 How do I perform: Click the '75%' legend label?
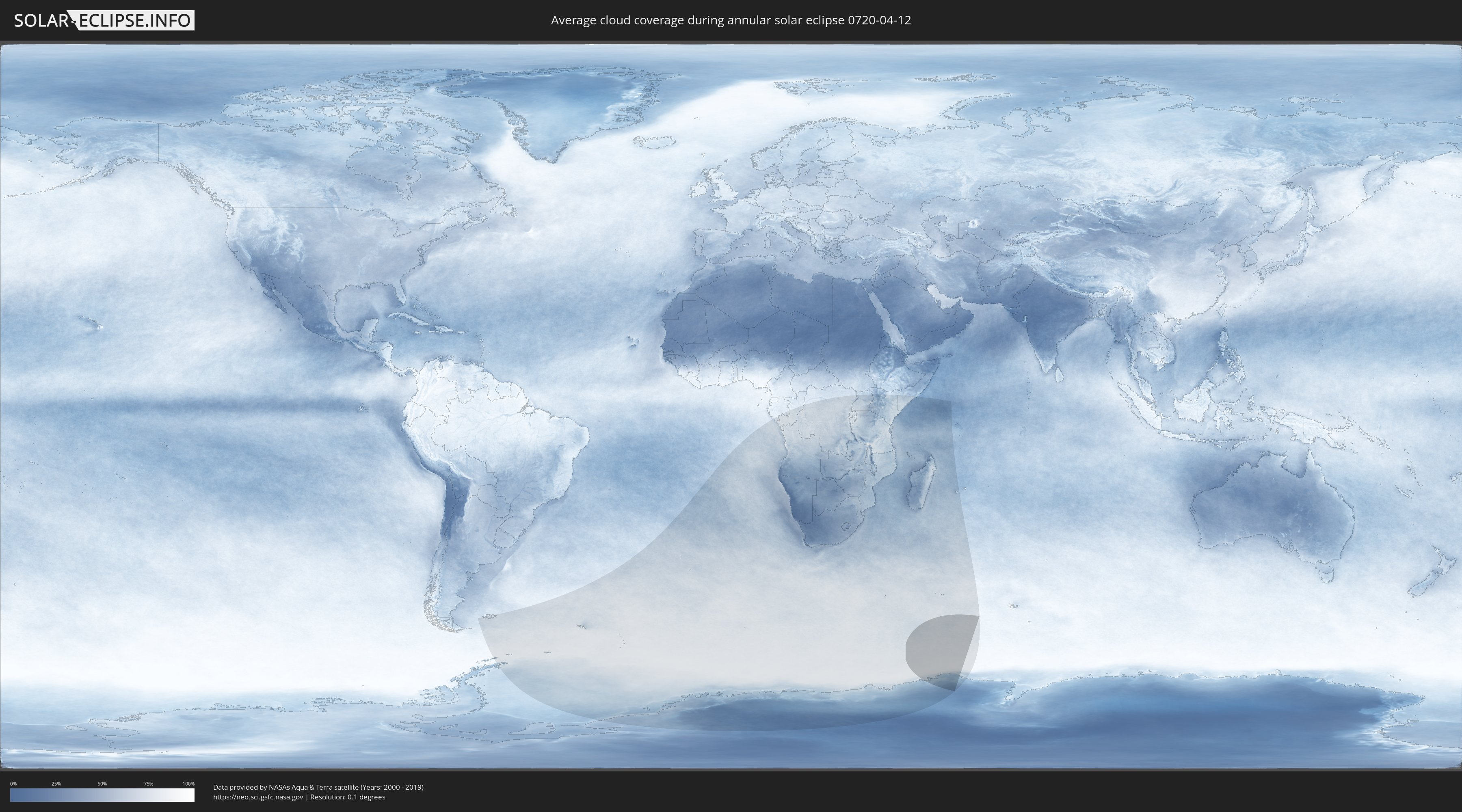pos(148,784)
